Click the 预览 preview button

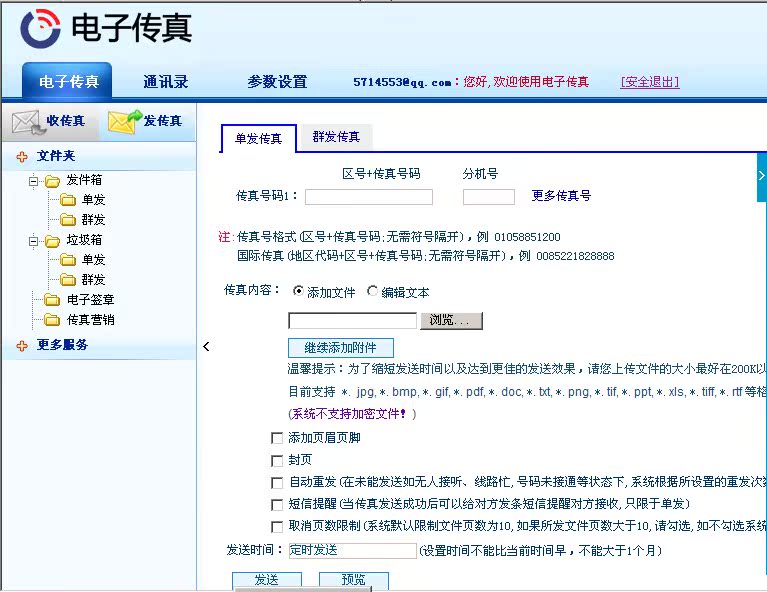click(354, 580)
